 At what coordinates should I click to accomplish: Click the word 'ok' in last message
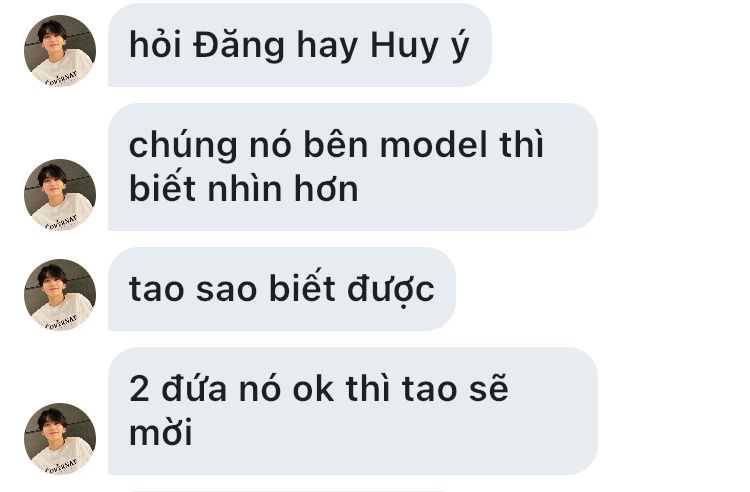coord(313,388)
